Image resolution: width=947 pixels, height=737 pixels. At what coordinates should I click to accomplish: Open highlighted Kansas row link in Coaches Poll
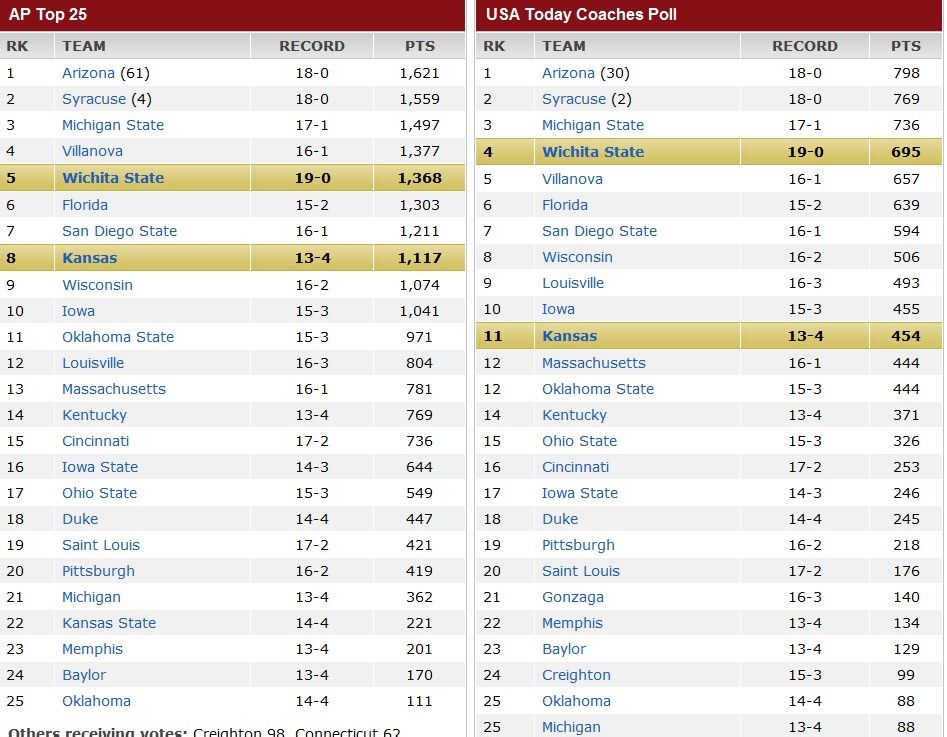[569, 336]
